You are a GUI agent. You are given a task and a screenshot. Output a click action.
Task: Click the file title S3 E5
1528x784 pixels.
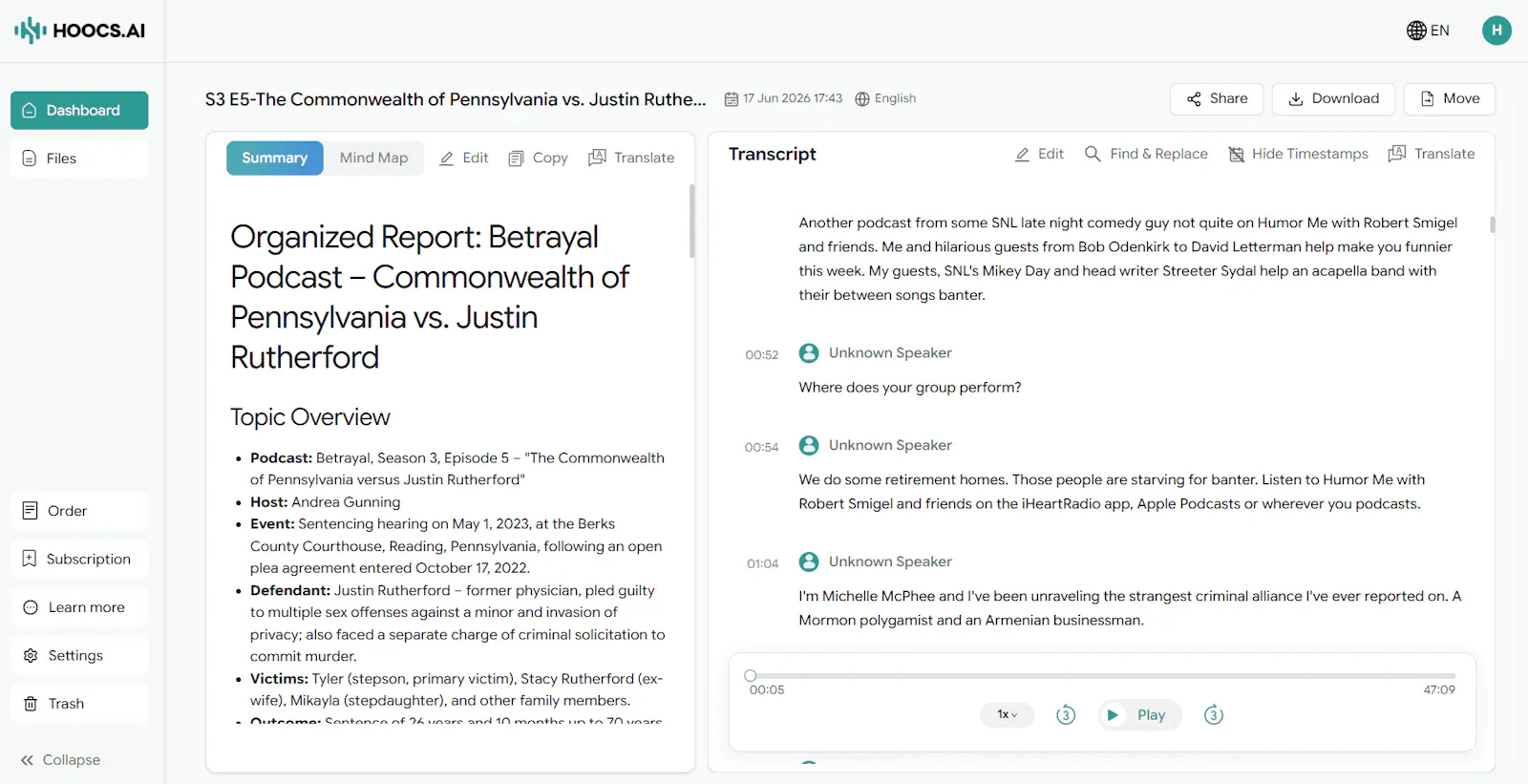(456, 99)
